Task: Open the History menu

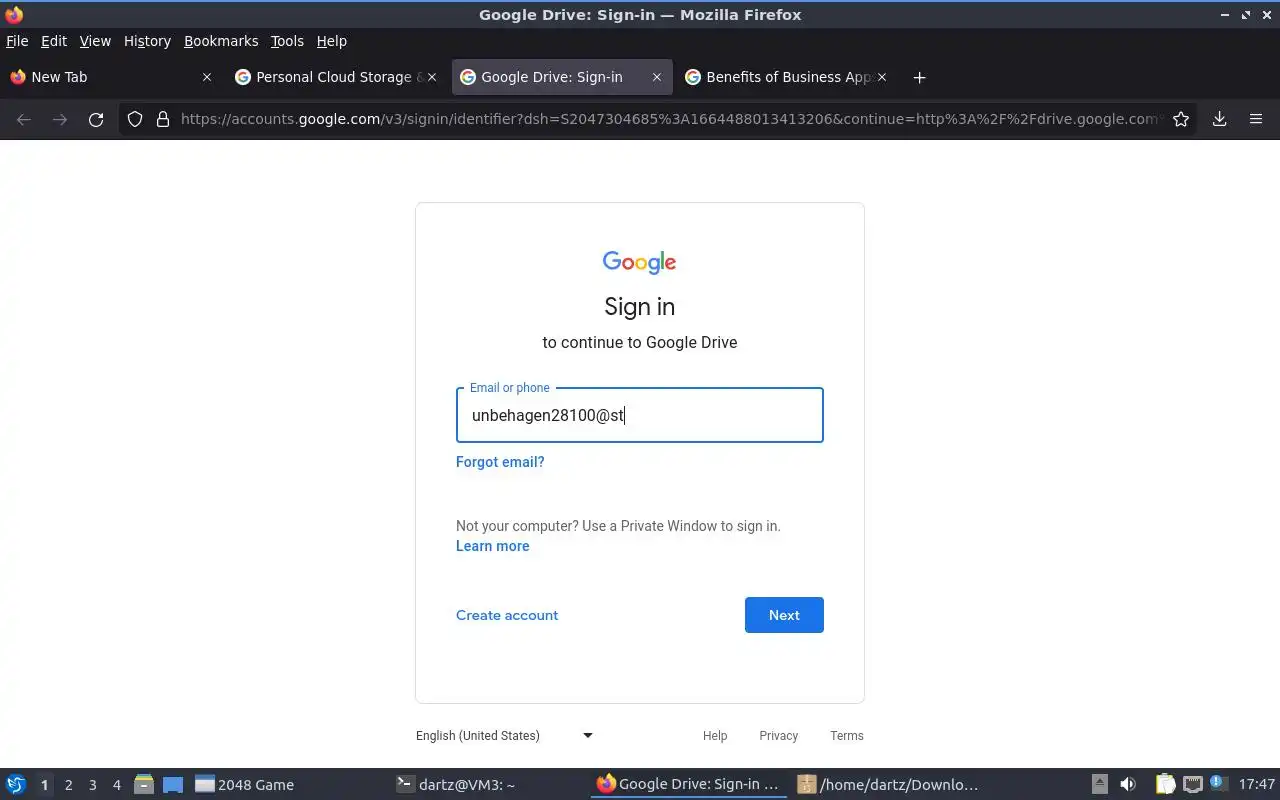Action: coord(147,41)
